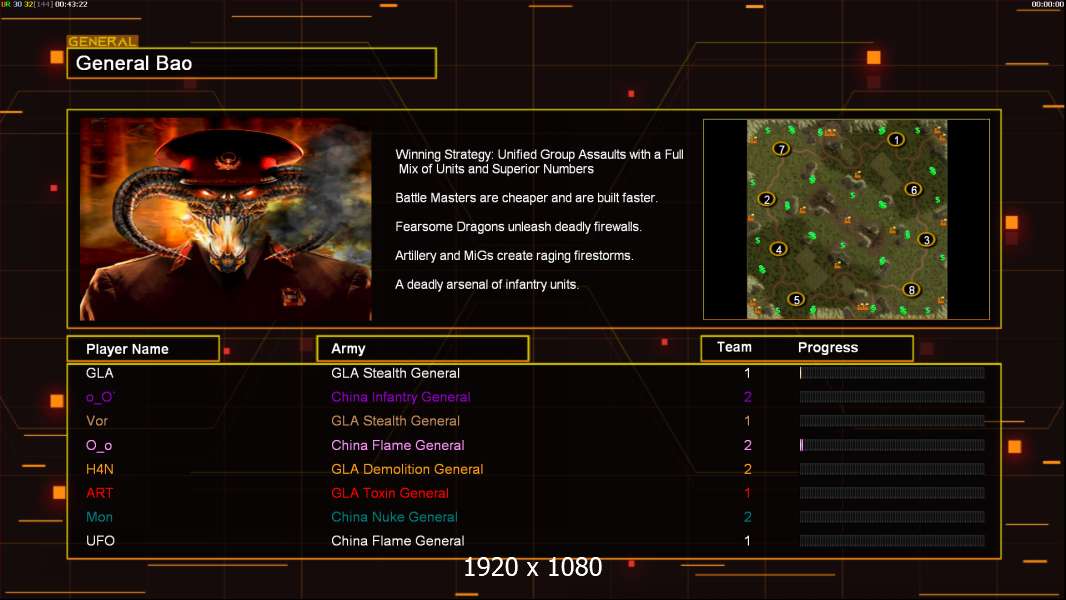Click GLA Stealth General in the GLA row
The height and width of the screenshot is (600, 1066).
[396, 373]
